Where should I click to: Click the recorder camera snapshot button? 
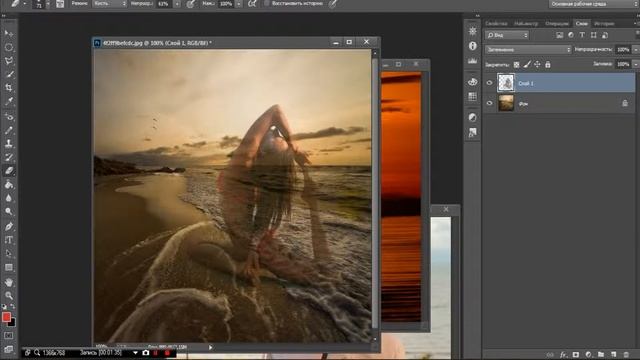click(146, 353)
